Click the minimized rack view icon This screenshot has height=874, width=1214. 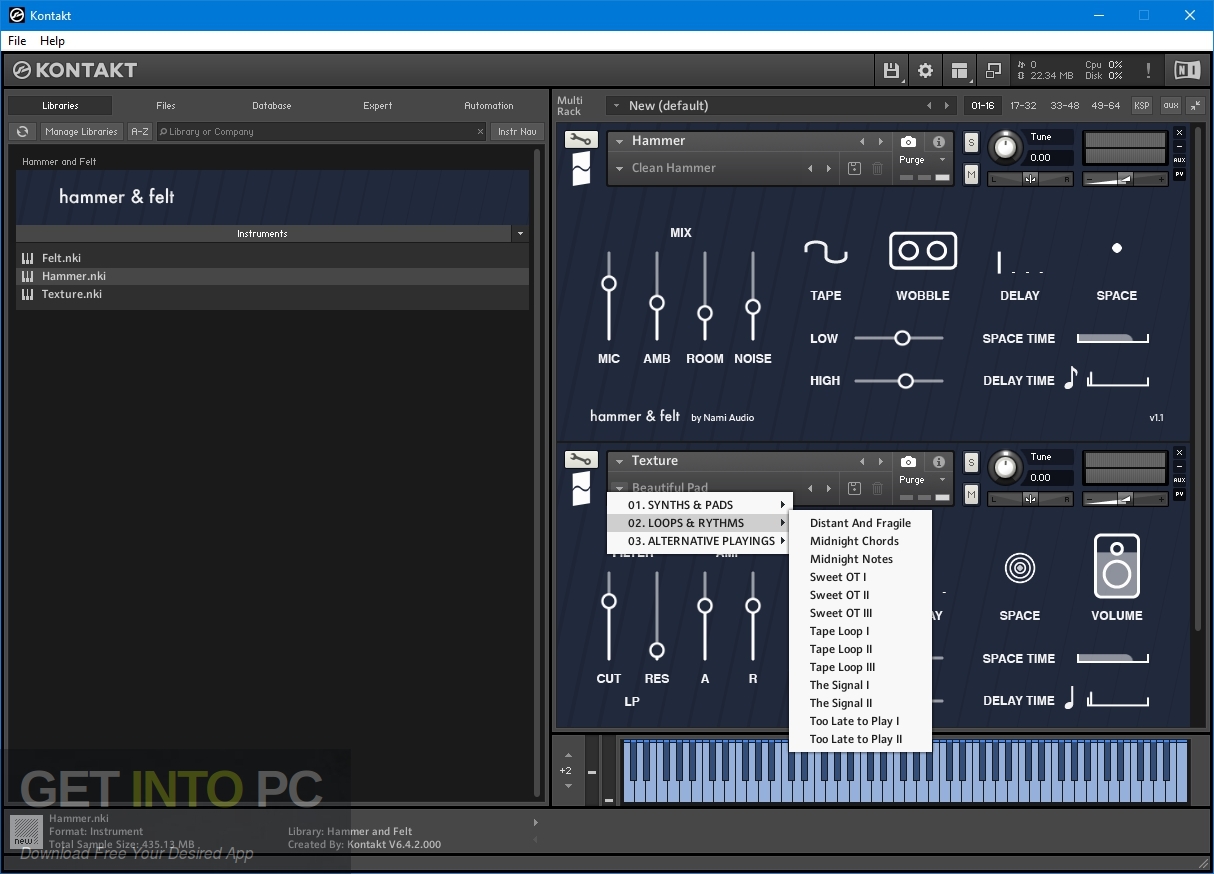[993, 70]
